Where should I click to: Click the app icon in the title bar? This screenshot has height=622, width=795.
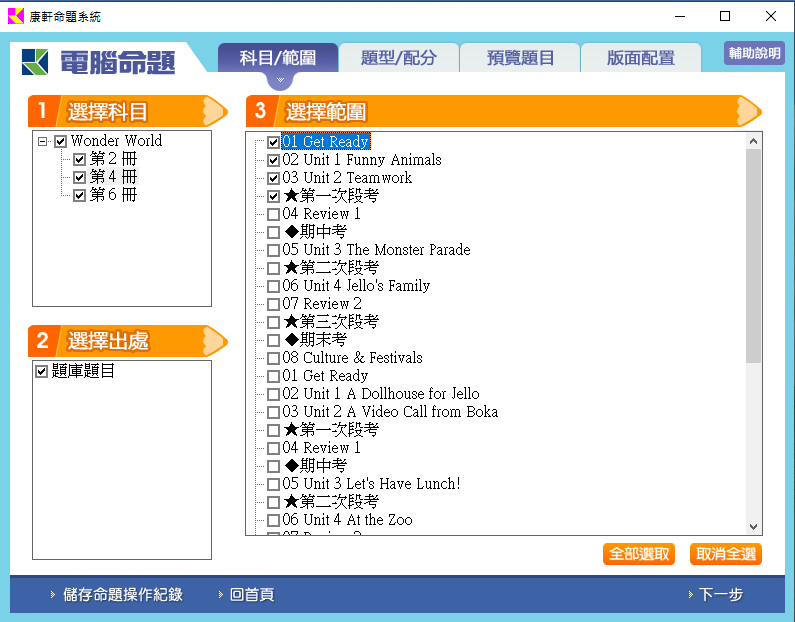point(15,16)
